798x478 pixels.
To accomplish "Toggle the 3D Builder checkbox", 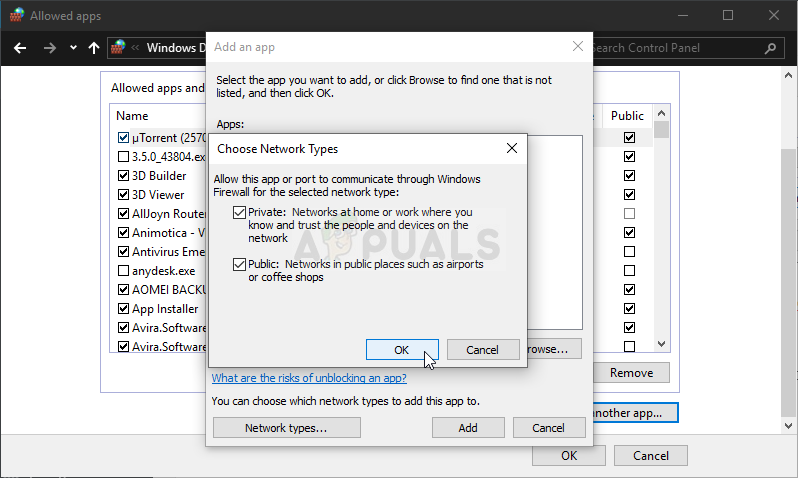I will click(123, 176).
